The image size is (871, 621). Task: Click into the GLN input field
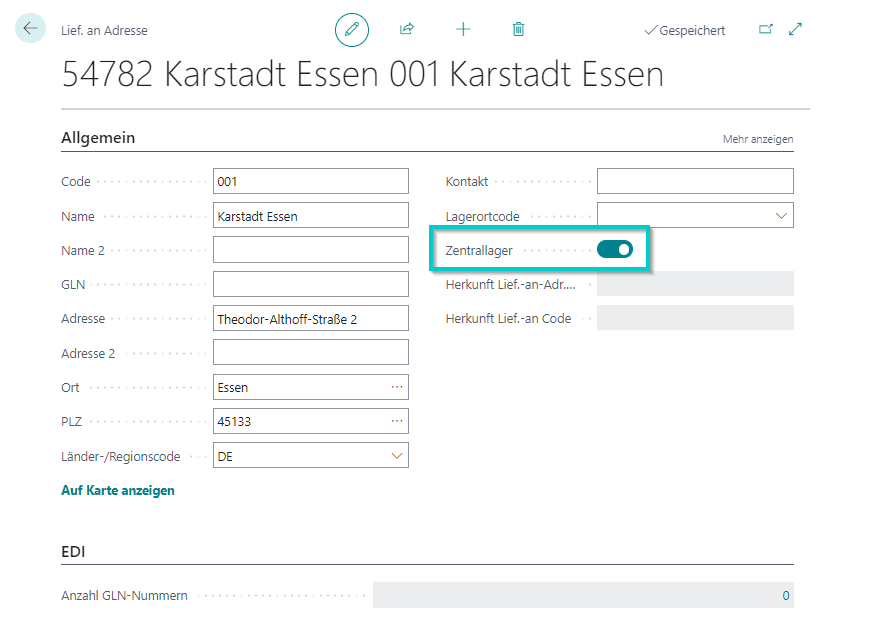coord(311,284)
